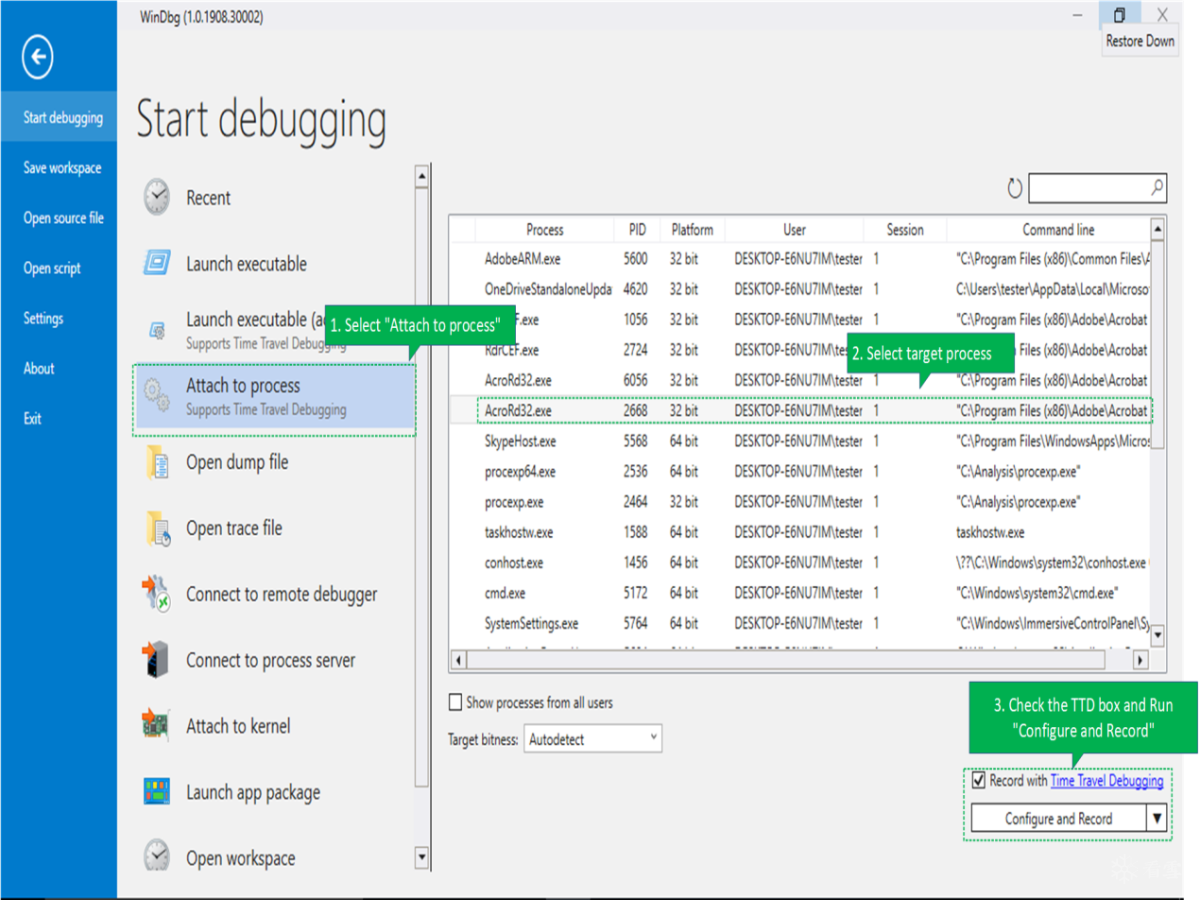Screen dimensions: 1200x900
Task: Open Save workspace in the sidebar
Action: pos(63,168)
